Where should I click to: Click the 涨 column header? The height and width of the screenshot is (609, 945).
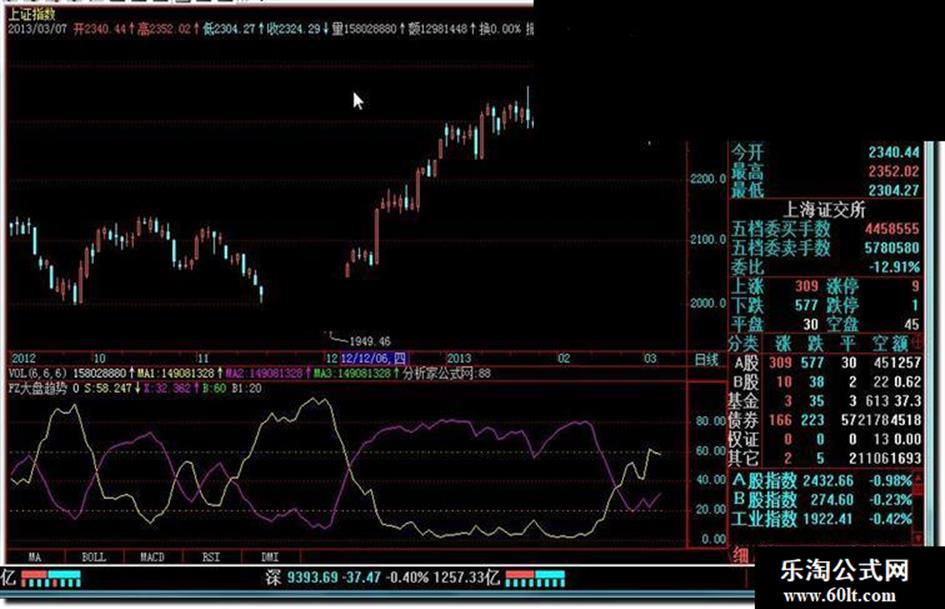pos(783,344)
